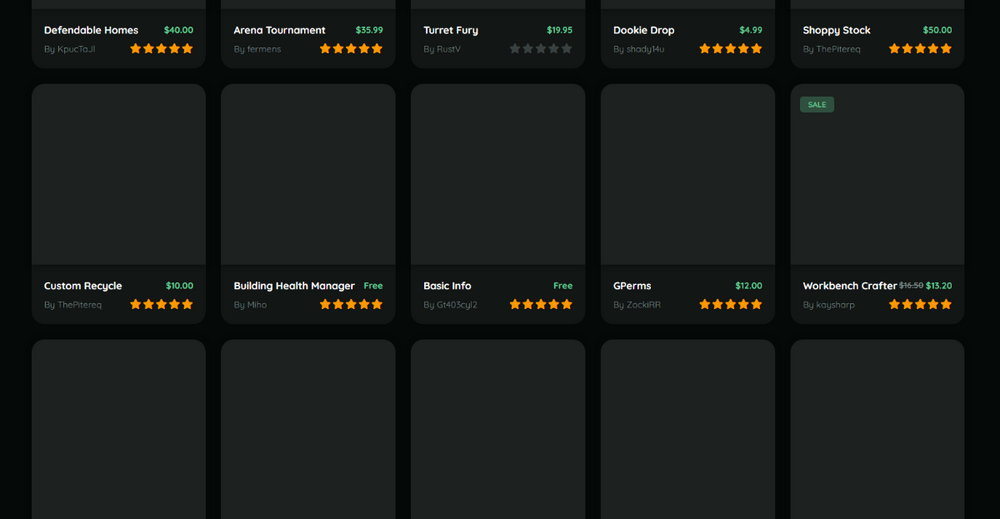Viewport: 1000px width, 519px height.
Task: Click the star rating for Defendable Homes
Action: click(x=161, y=48)
